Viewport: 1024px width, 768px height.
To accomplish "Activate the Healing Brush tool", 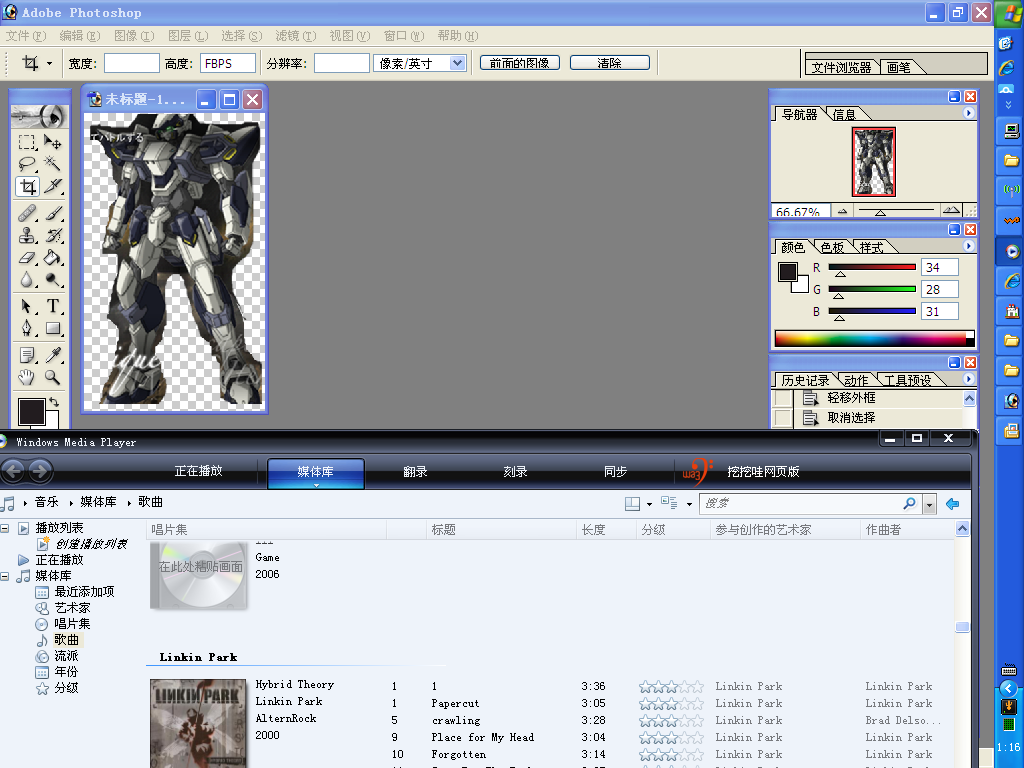I will [27, 213].
